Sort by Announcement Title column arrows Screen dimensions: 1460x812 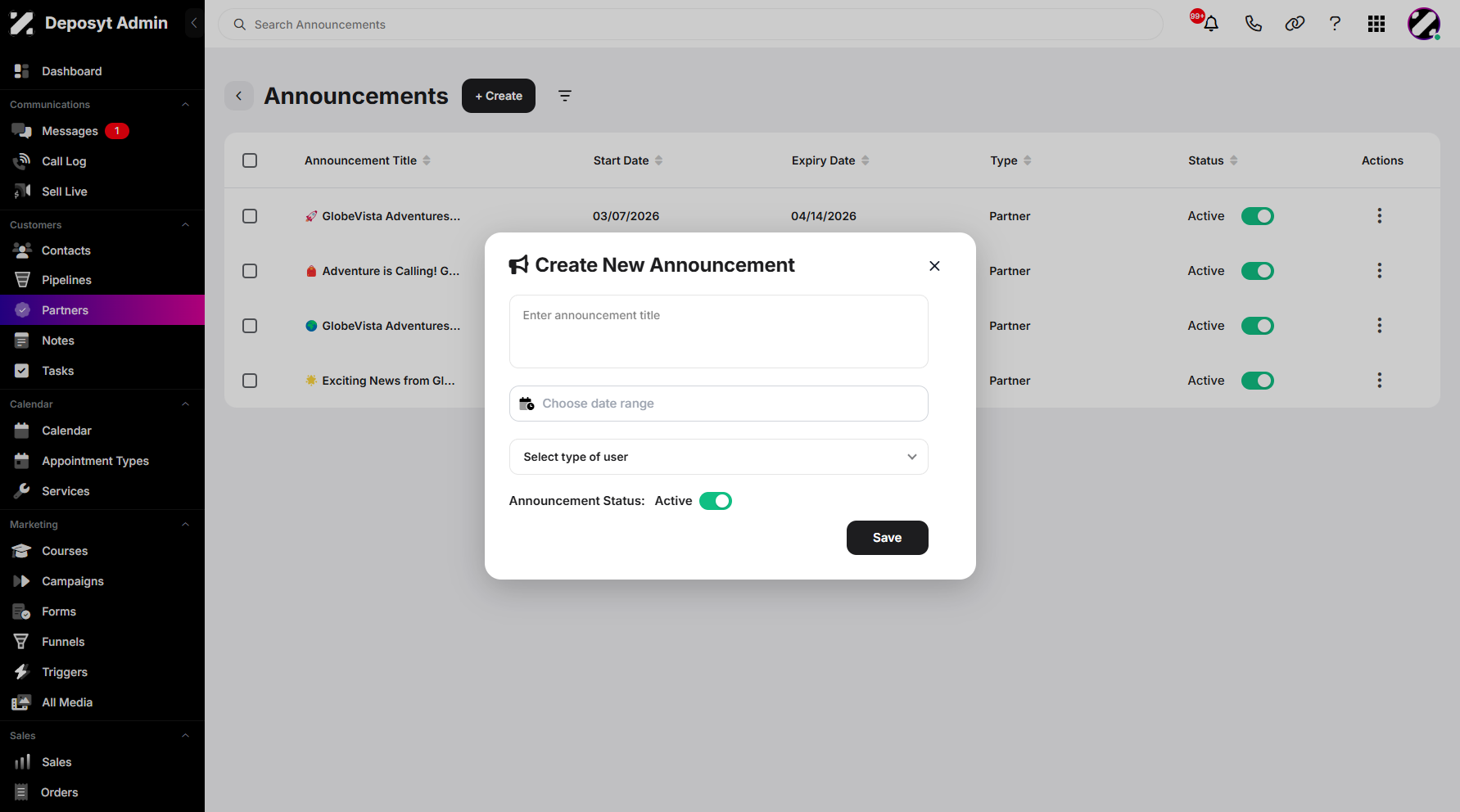427,160
